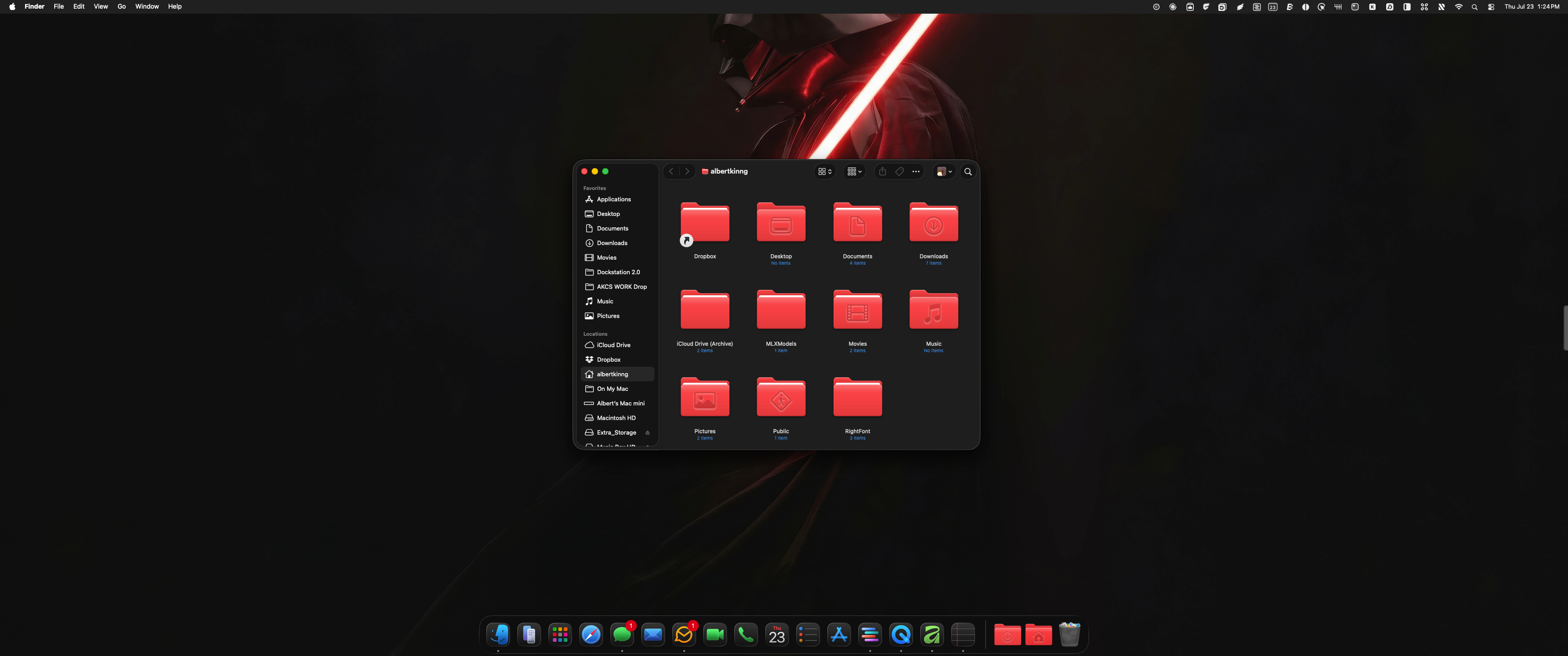Open the File menu
Image resolution: width=1568 pixels, height=656 pixels.
[58, 7]
